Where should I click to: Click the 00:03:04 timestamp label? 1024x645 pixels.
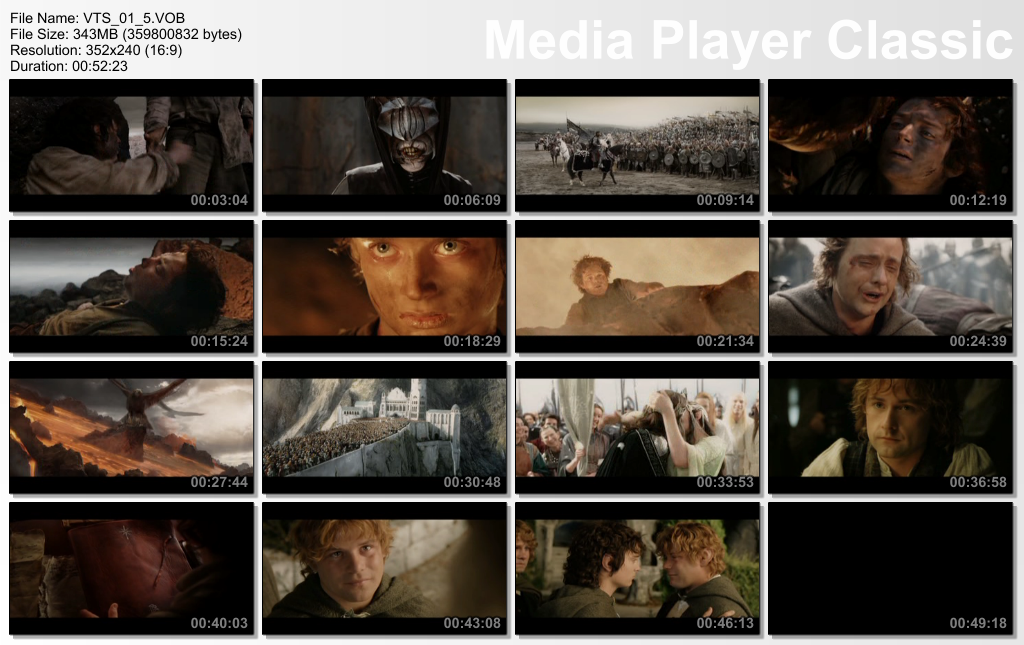(219, 200)
